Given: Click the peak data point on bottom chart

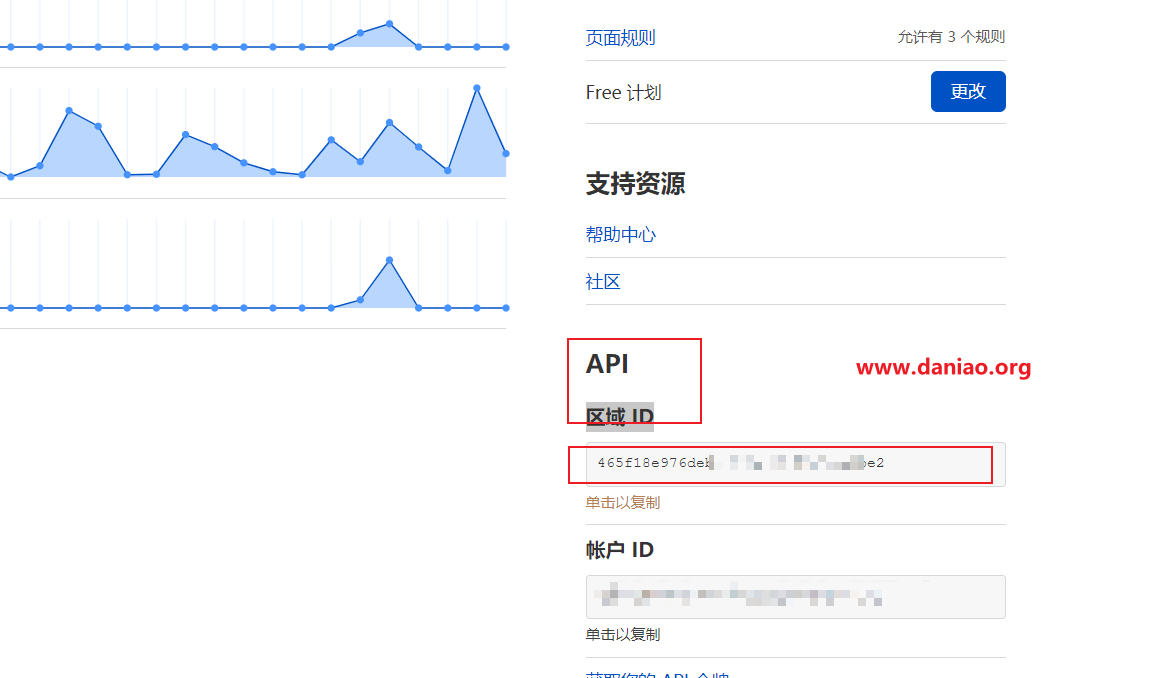Looking at the screenshot, I should 389,260.
